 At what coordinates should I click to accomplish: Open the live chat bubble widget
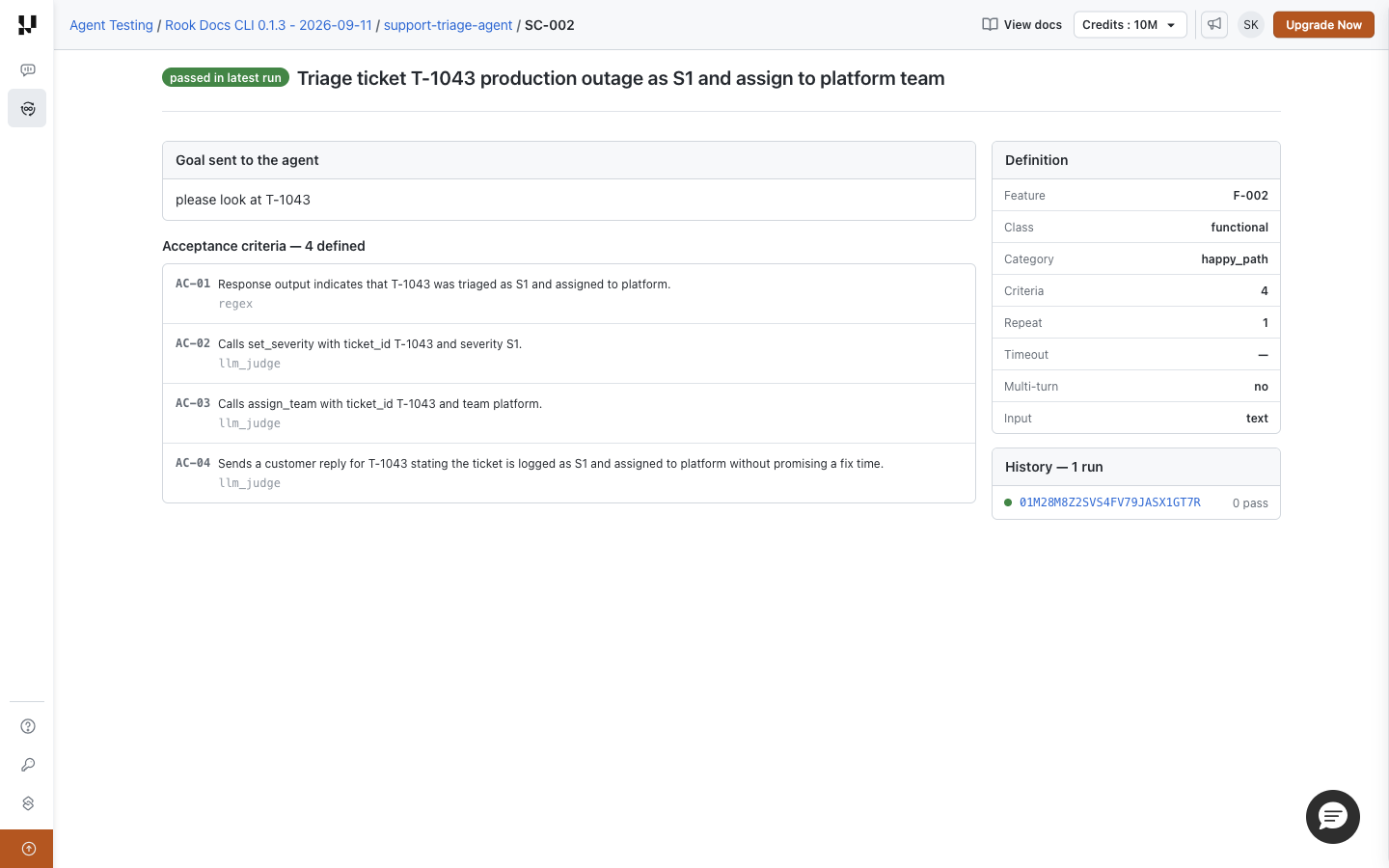[1333, 817]
